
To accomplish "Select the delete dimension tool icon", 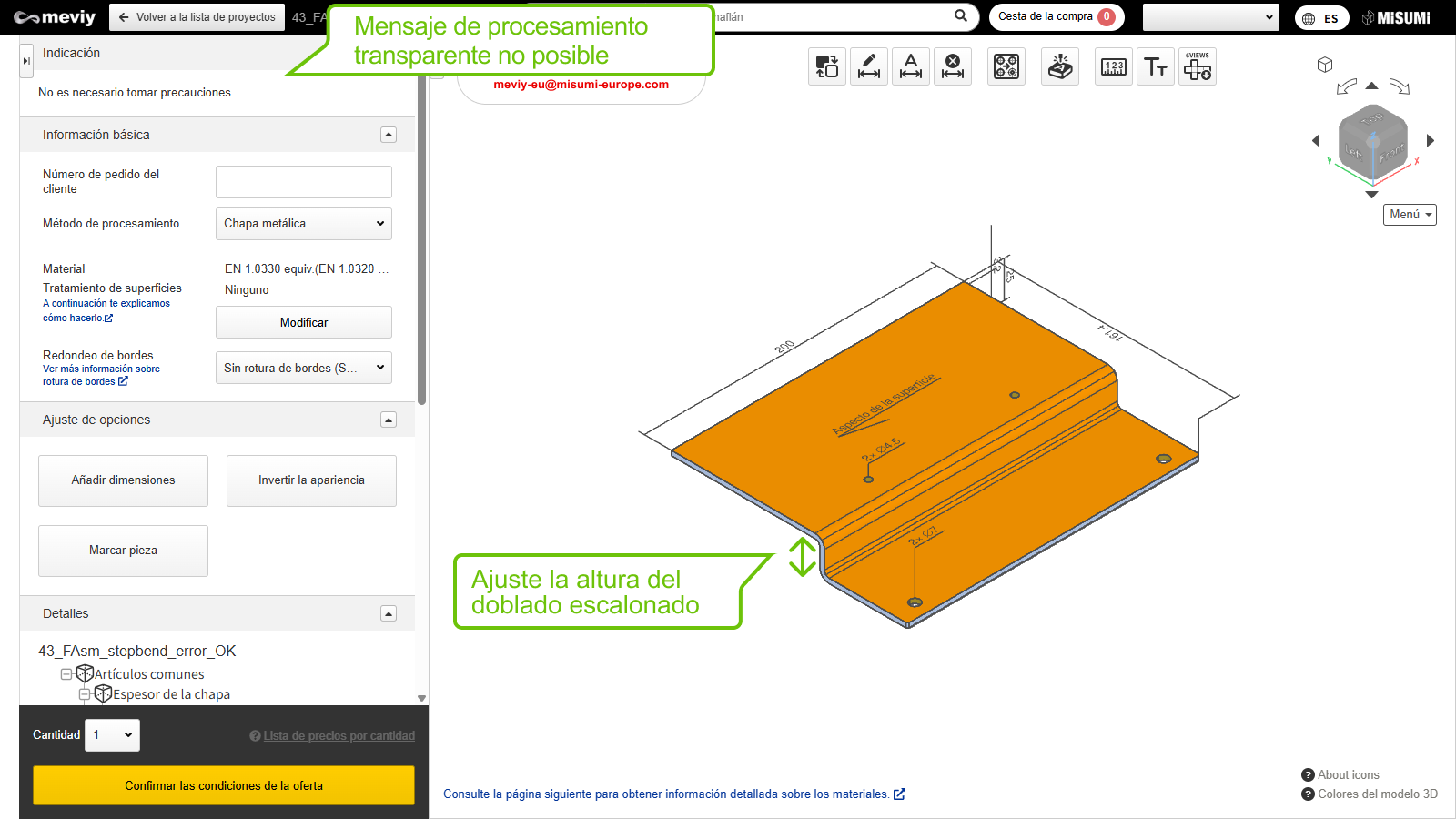I will tap(953, 66).
